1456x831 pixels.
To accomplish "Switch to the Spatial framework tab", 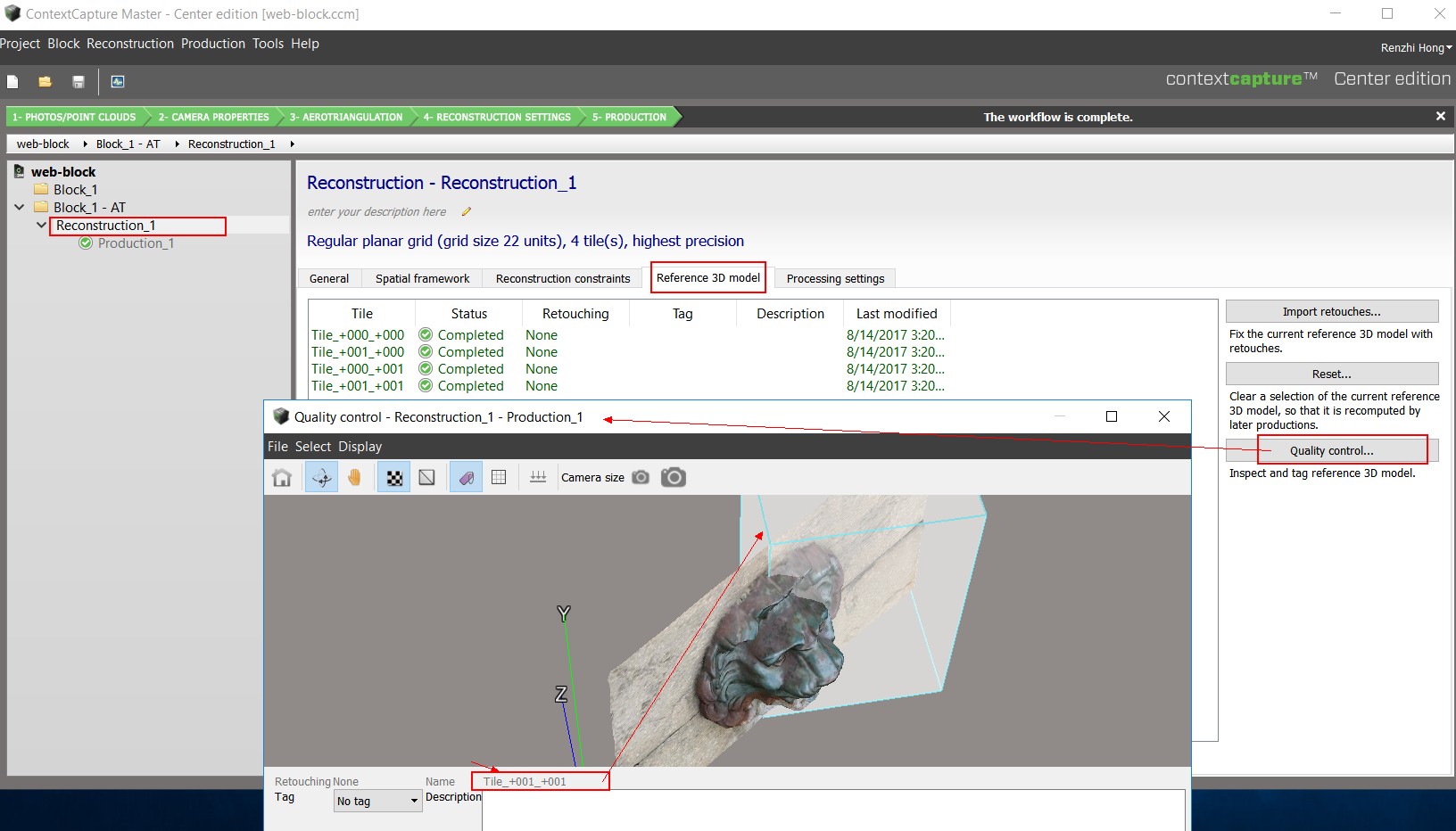I will pyautogui.click(x=422, y=279).
